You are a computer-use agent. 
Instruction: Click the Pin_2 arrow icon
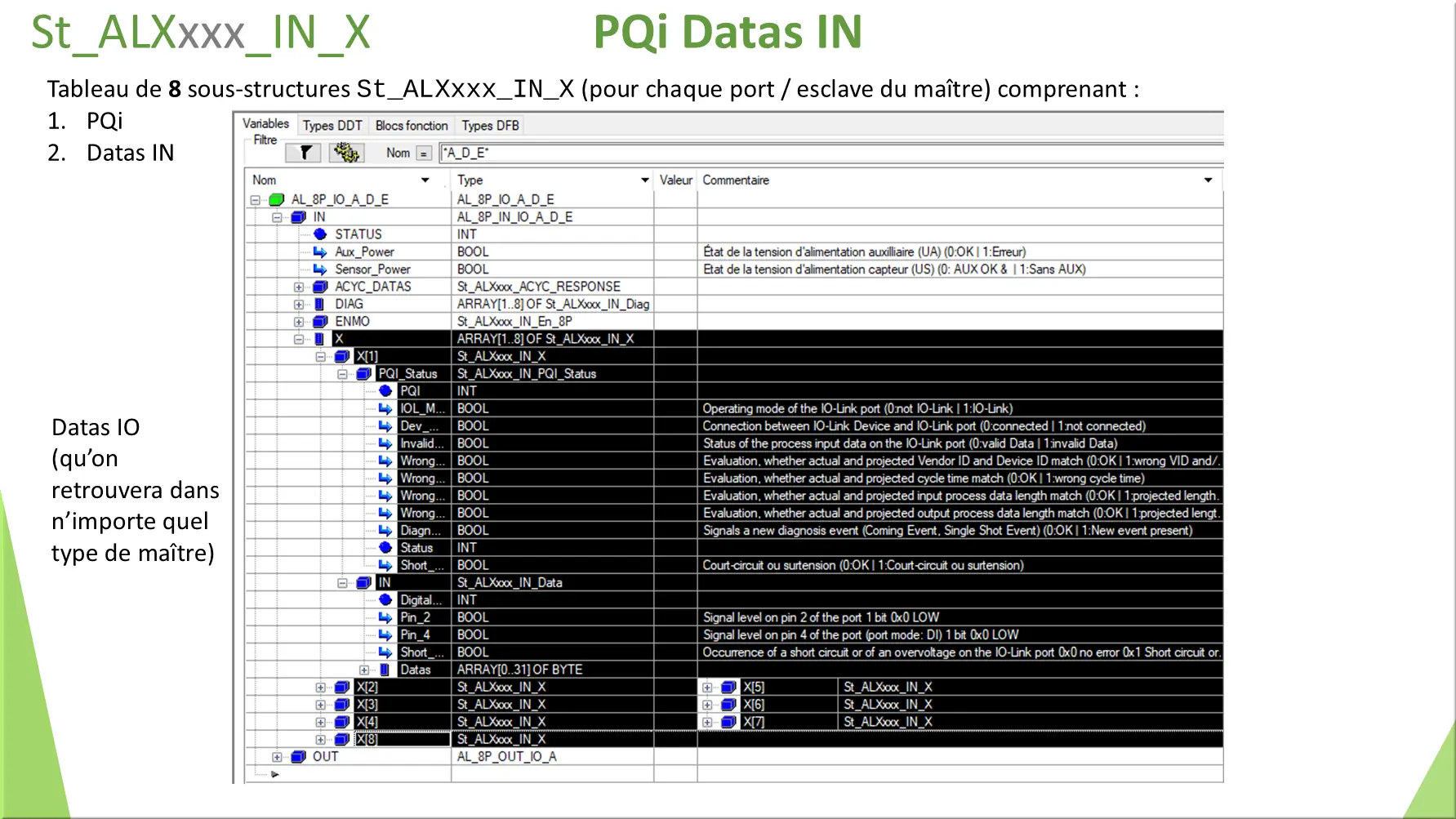tap(385, 618)
